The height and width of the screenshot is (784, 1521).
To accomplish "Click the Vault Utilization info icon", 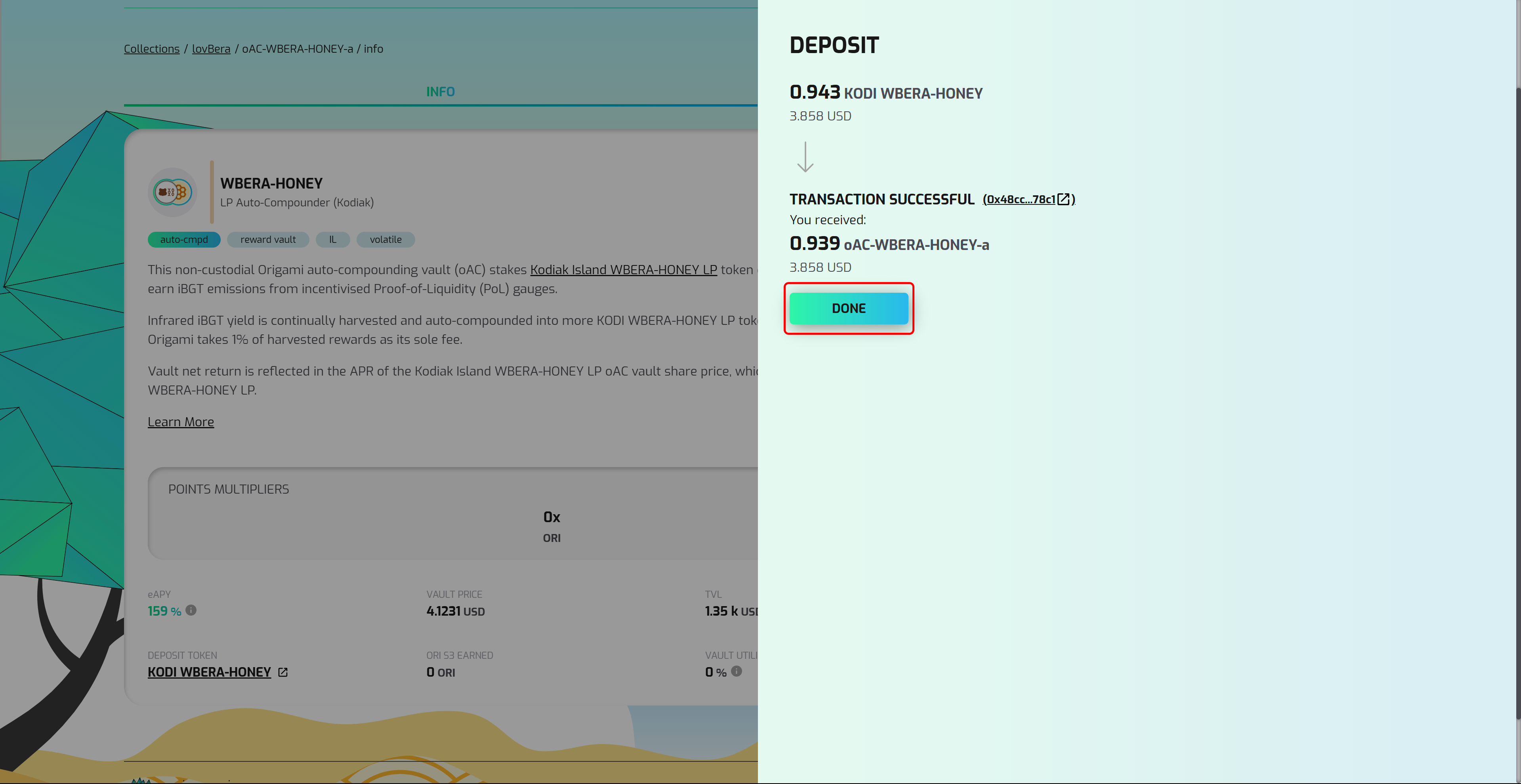I will (736, 671).
